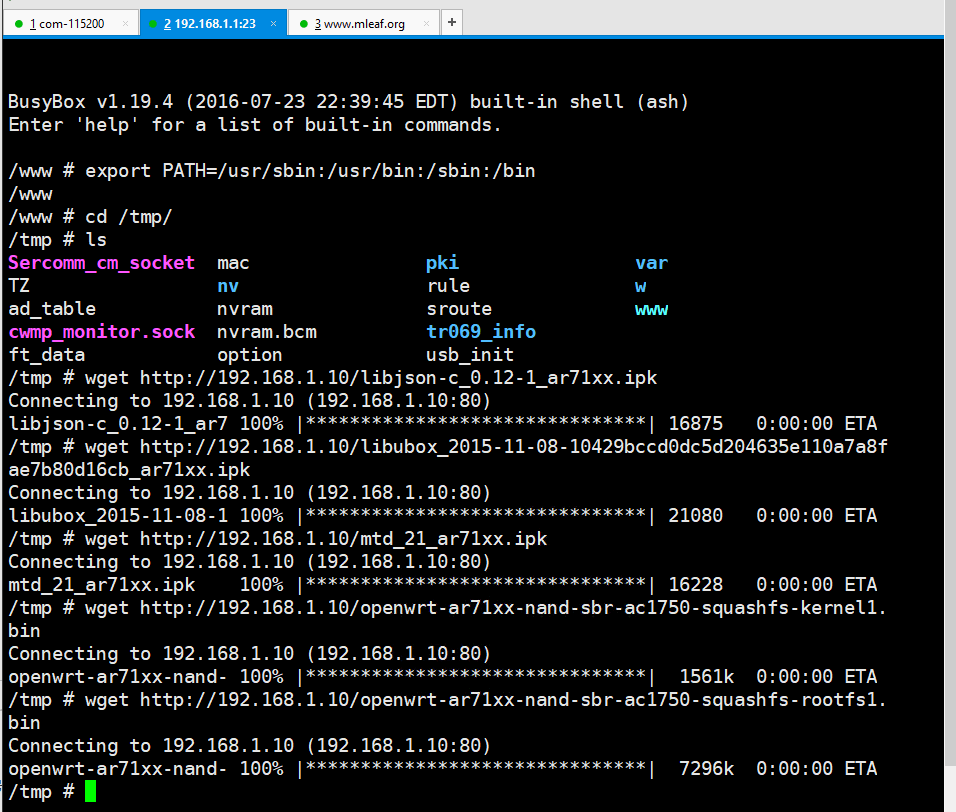Close the 192.168.1.1:23 tab
This screenshot has width=956, height=812.
click(x=274, y=23)
